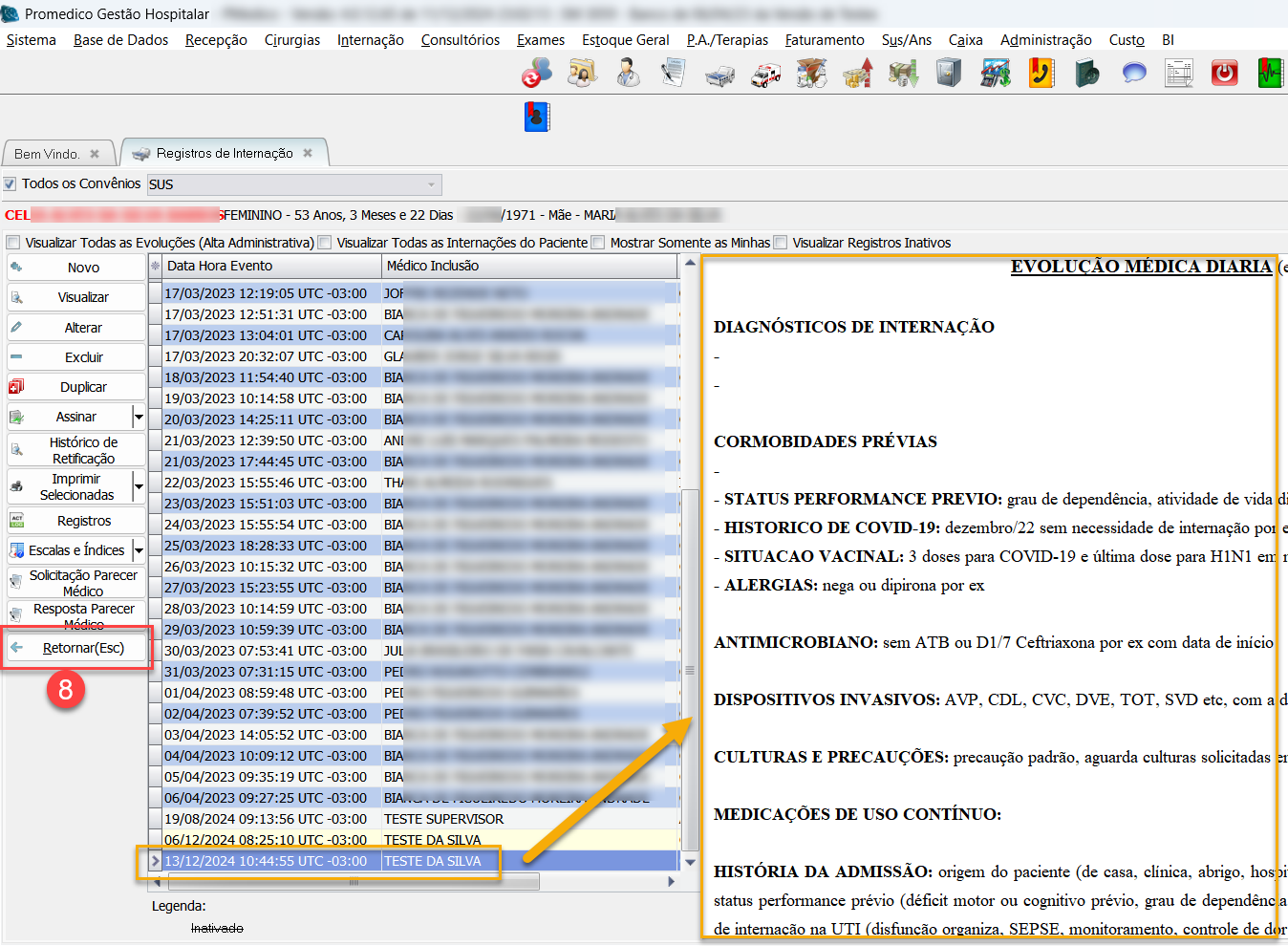
Task: Click the Retornar(Esc) button
Action: pyautogui.click(x=83, y=648)
